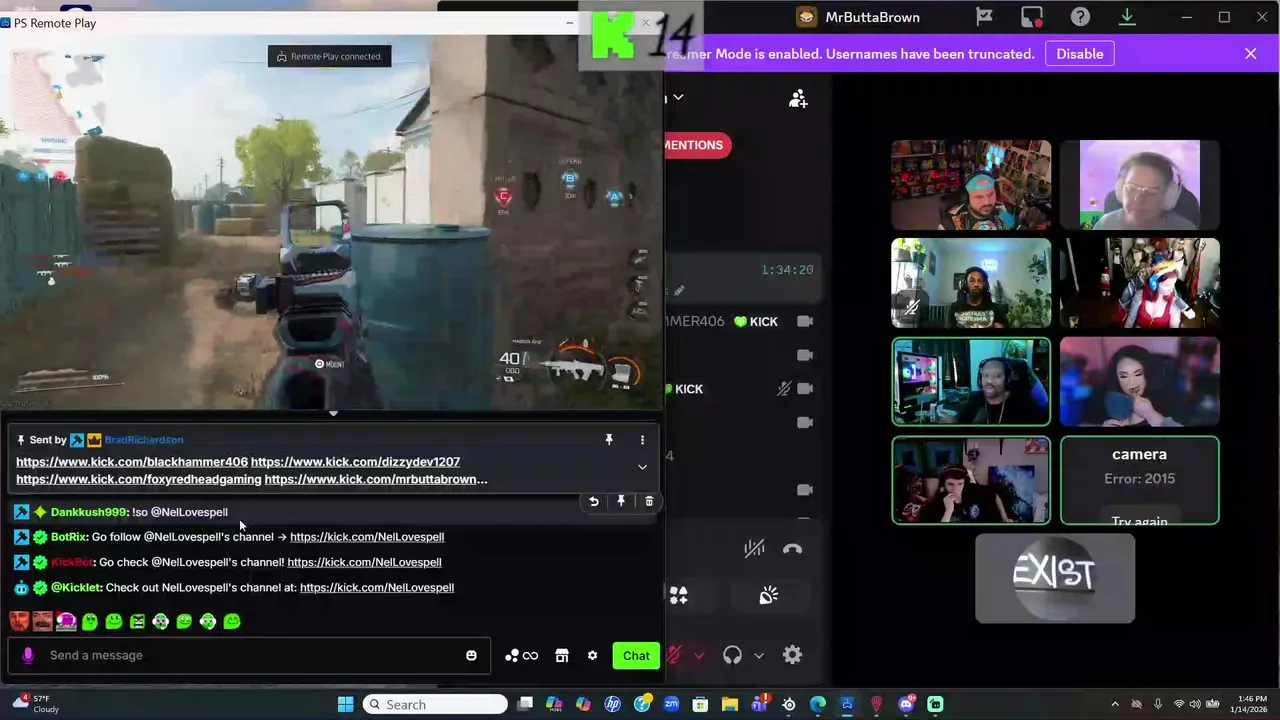
Task: Open the NelLovespell link in Kicklet's message
Action: (377, 588)
